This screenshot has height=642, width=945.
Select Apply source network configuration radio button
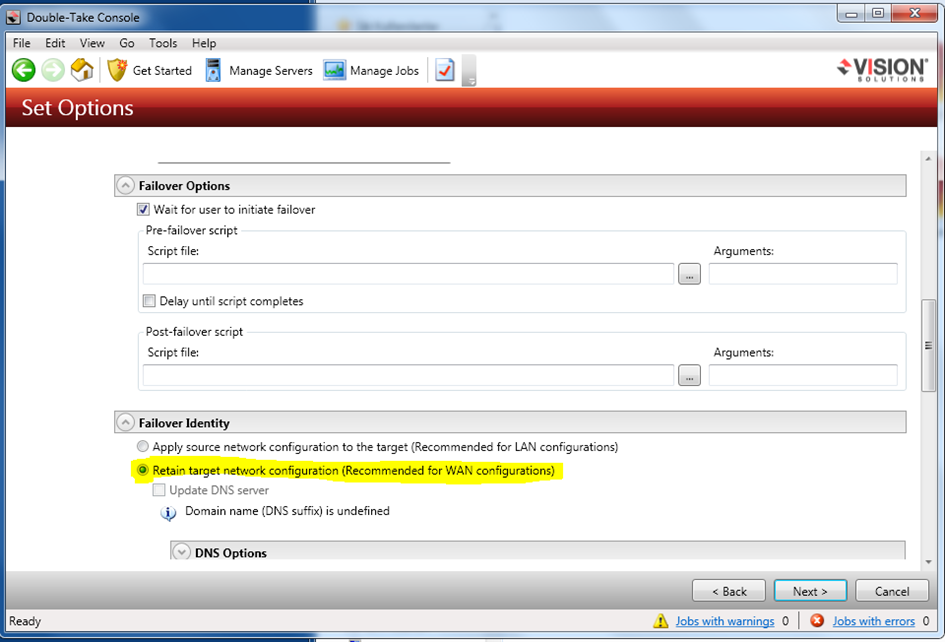click(142, 446)
